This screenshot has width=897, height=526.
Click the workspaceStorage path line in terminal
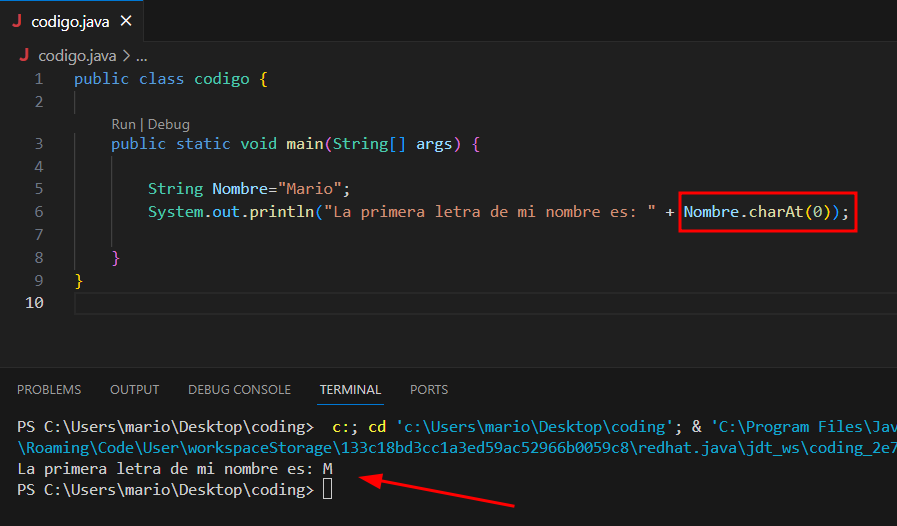point(457,448)
